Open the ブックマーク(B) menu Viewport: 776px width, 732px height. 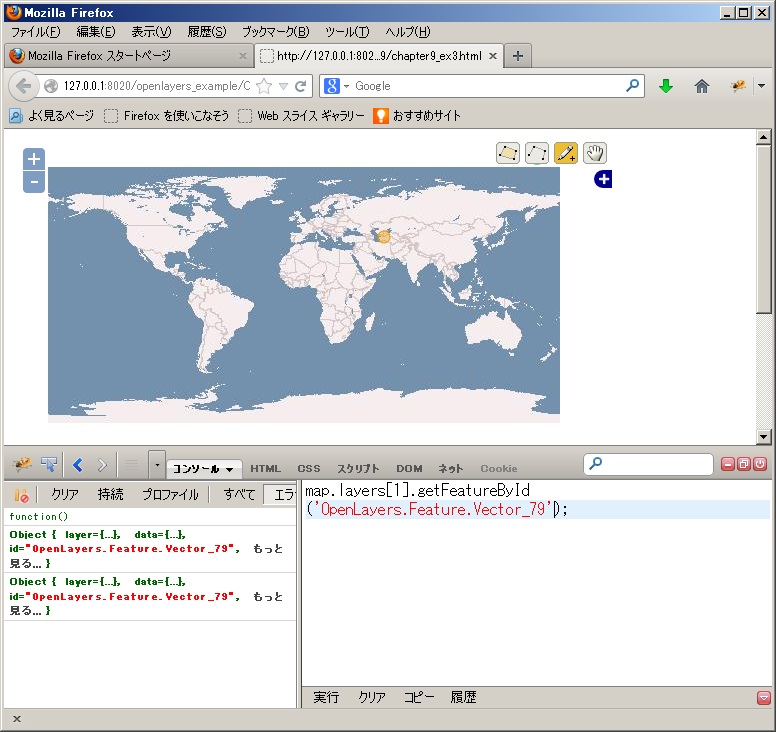(275, 32)
